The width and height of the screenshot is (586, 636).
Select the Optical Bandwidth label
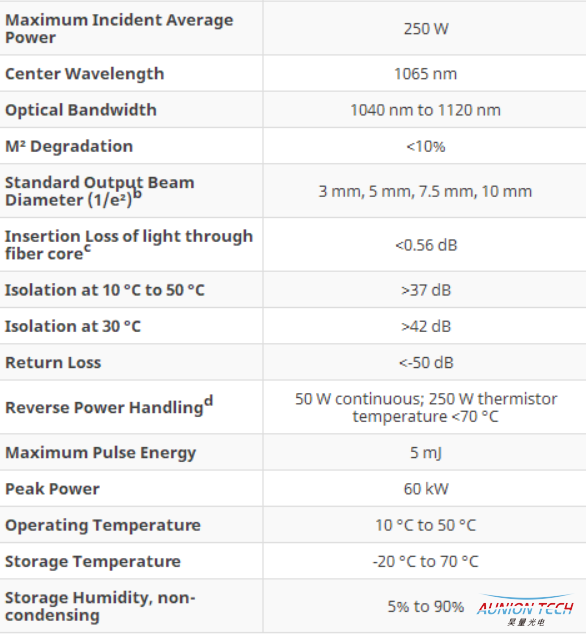coord(81,110)
